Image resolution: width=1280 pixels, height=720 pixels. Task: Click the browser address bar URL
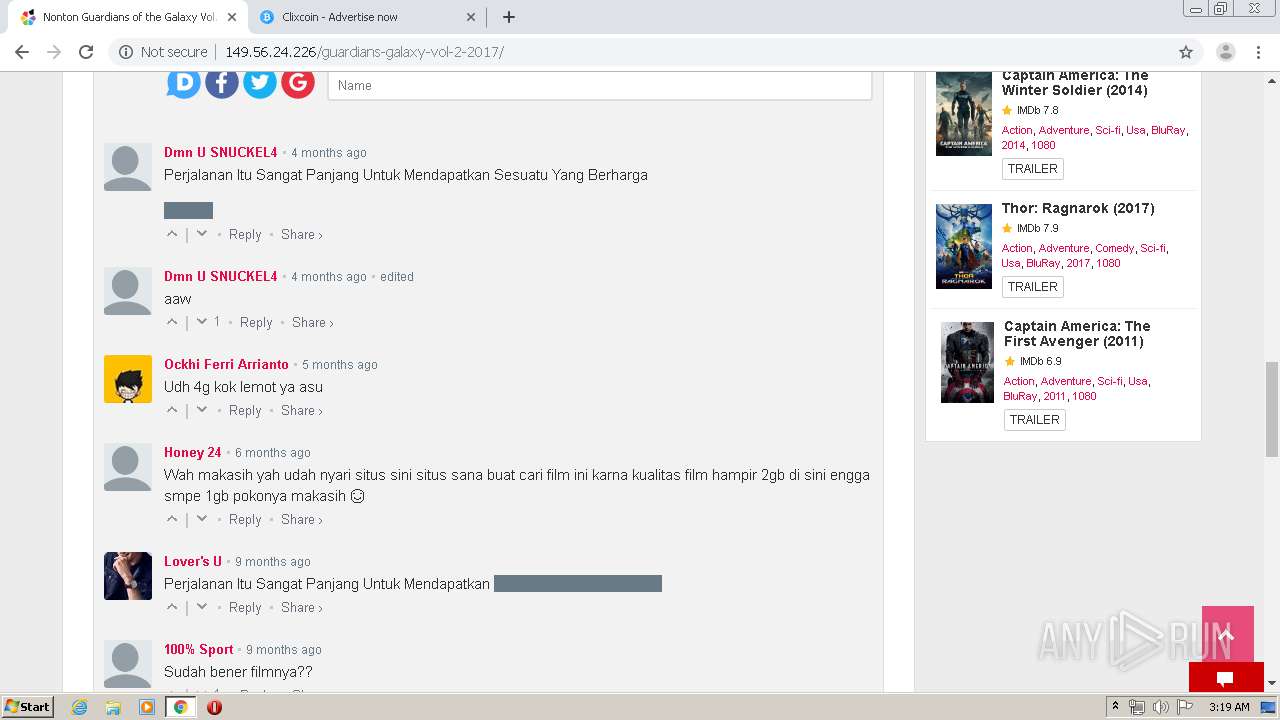364,52
